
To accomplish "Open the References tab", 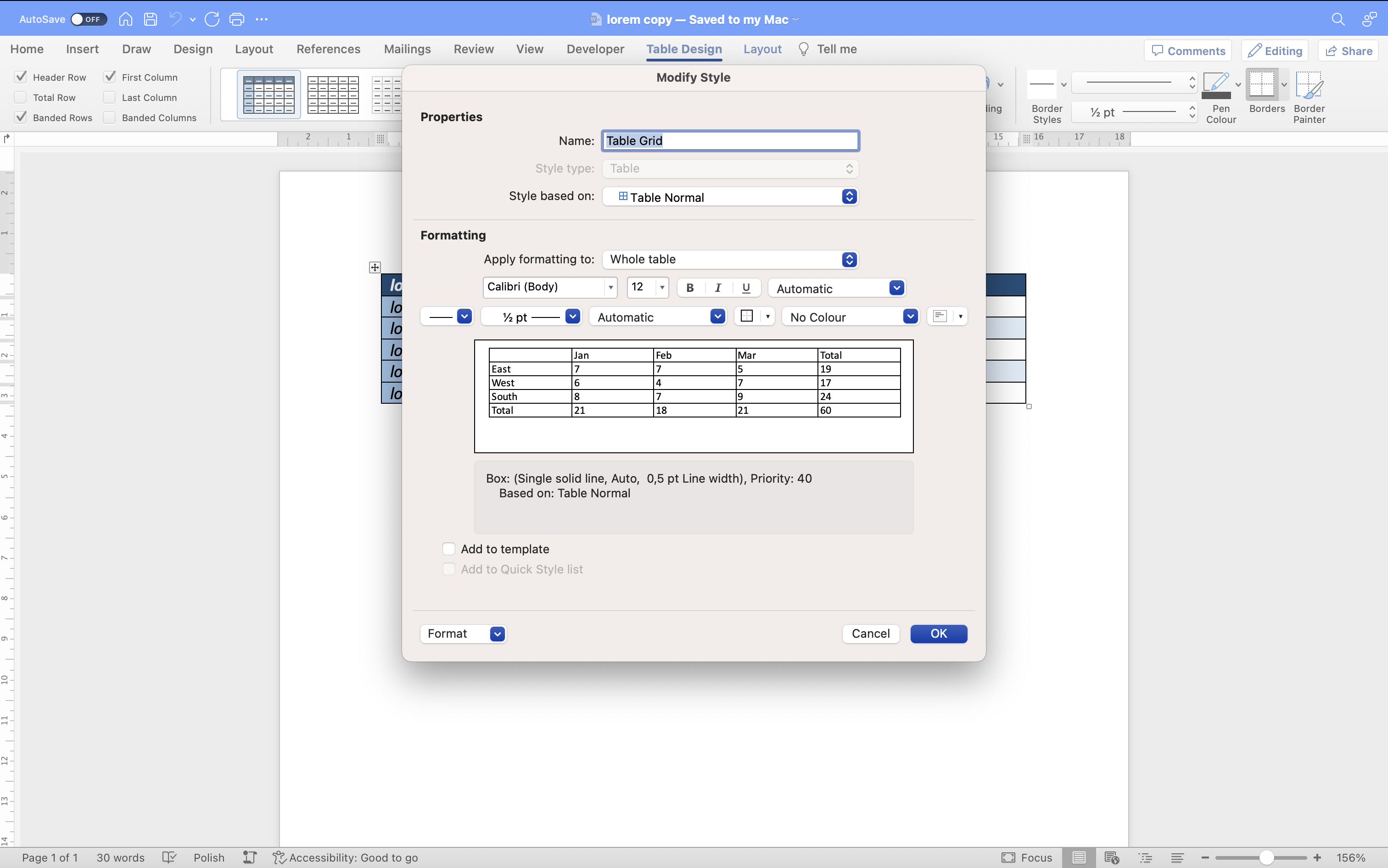I will pyautogui.click(x=329, y=50).
